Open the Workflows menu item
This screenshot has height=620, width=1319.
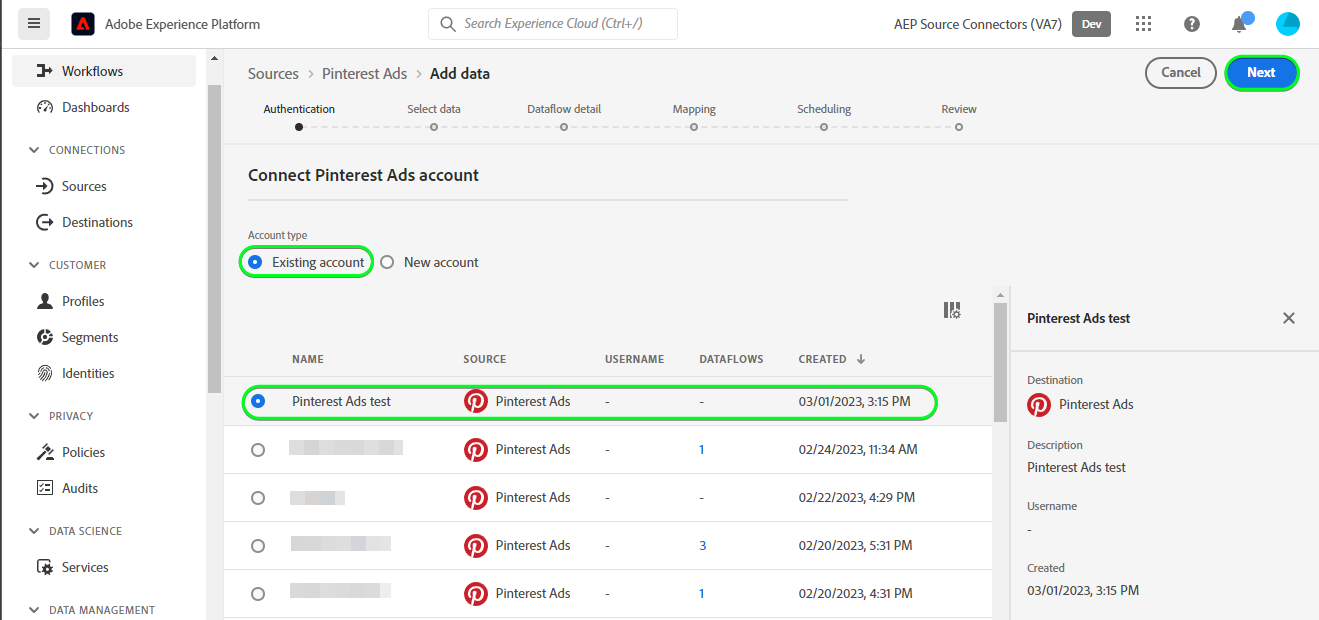pyautogui.click(x=104, y=71)
